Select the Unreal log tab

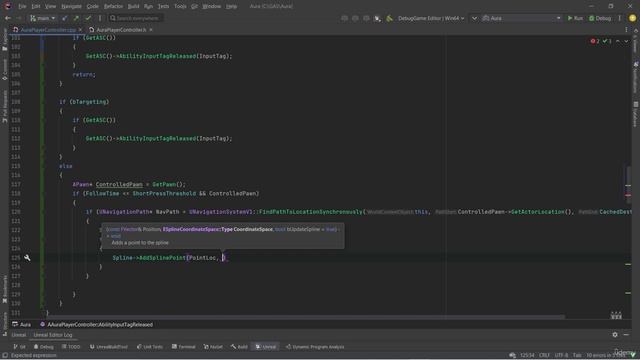[x=18, y=335]
